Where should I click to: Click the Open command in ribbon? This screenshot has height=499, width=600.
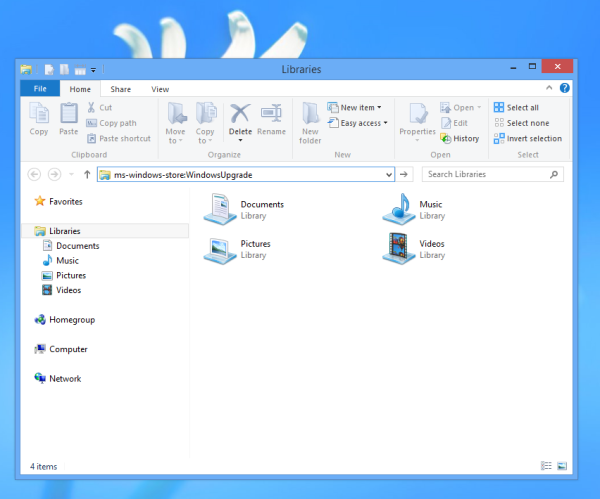pos(457,108)
